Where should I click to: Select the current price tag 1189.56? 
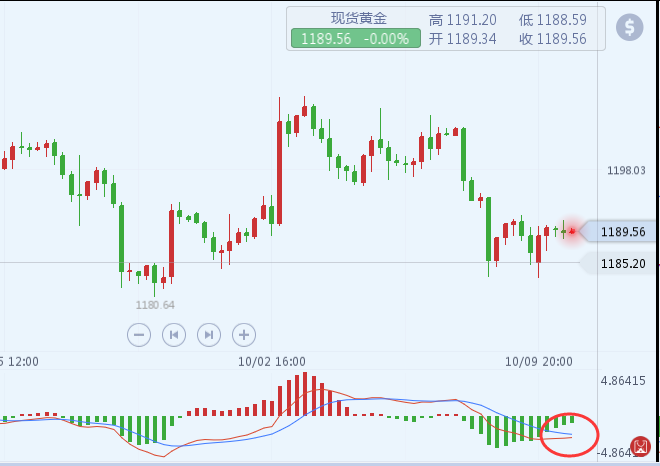[x=625, y=231]
